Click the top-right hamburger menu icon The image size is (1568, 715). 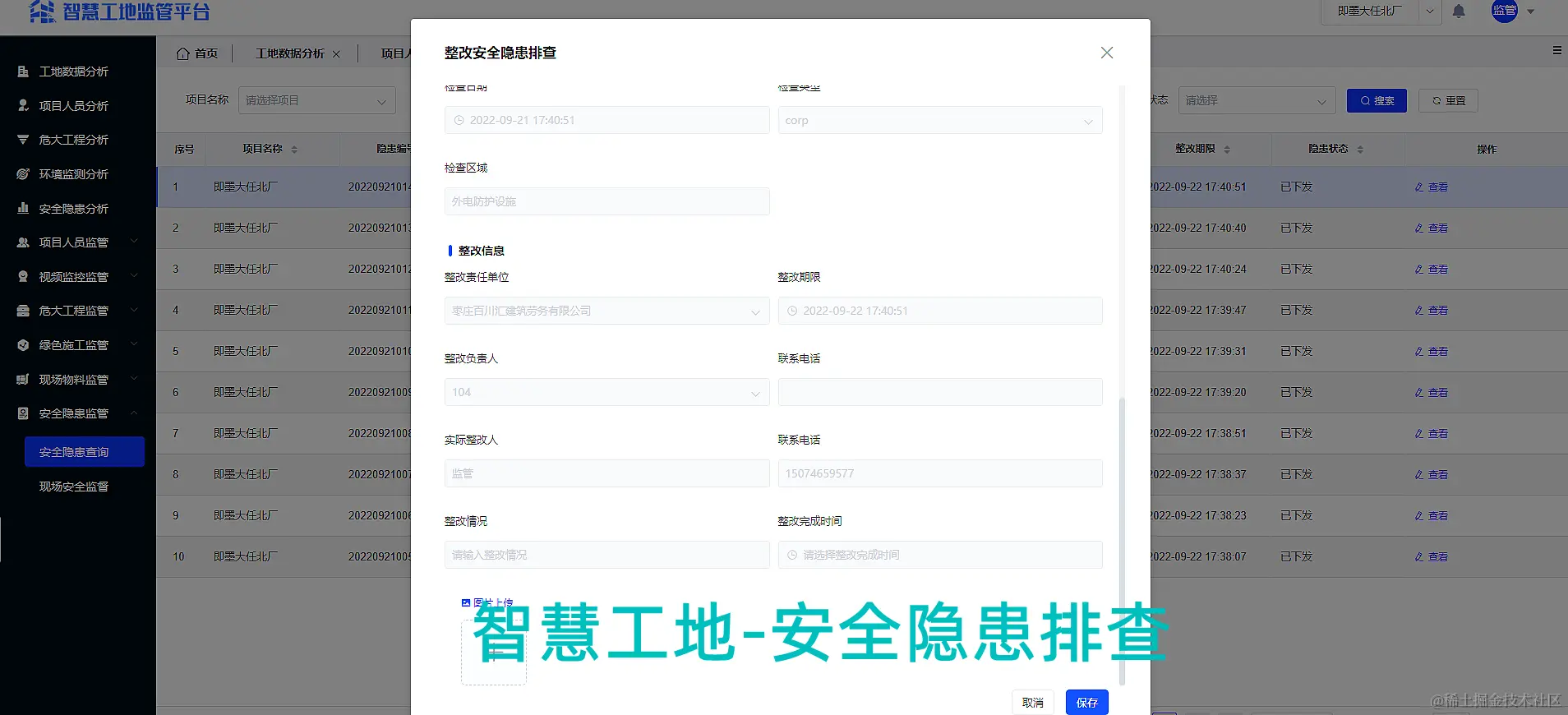(1556, 50)
